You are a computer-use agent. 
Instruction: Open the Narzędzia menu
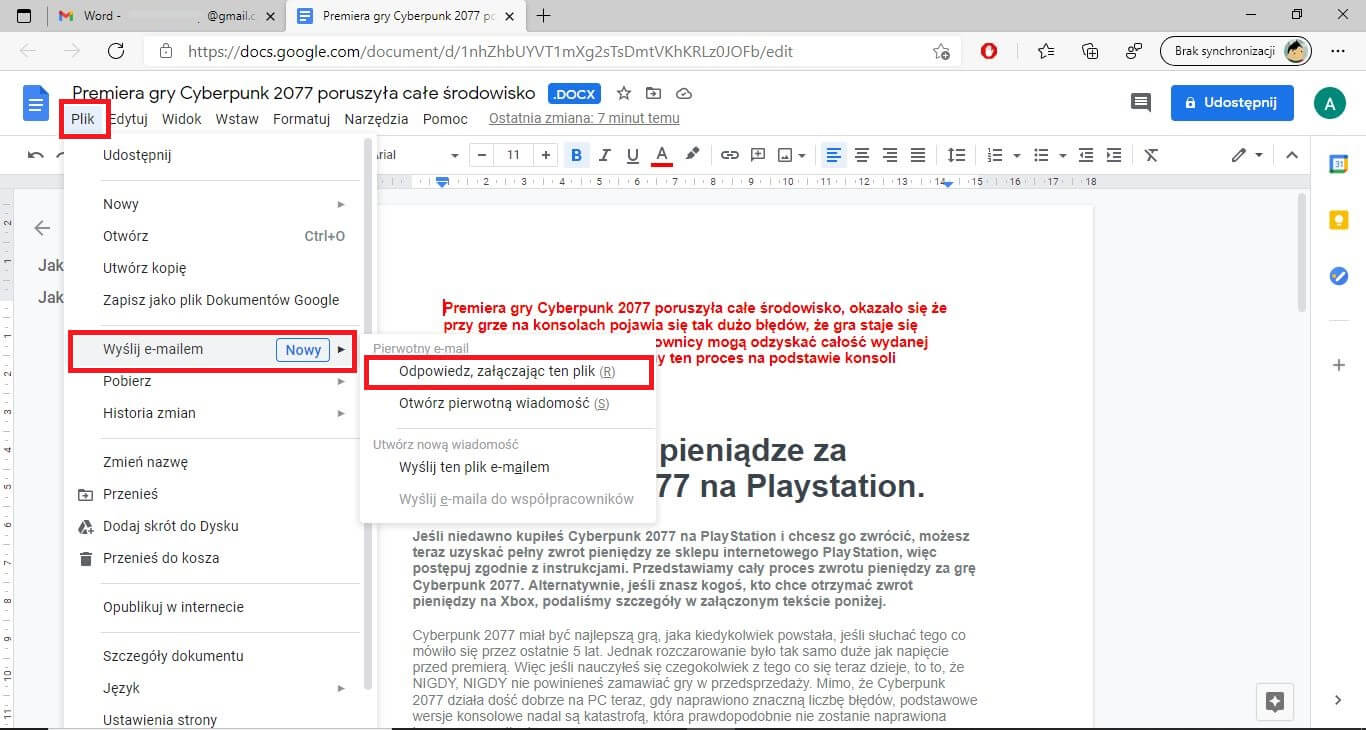pos(376,119)
